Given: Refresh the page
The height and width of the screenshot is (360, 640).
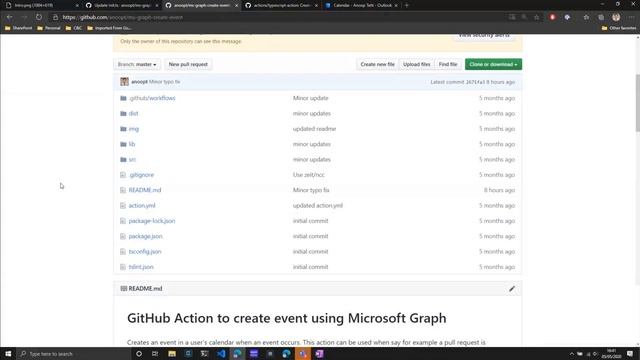Looking at the screenshot, I should coord(39,17).
